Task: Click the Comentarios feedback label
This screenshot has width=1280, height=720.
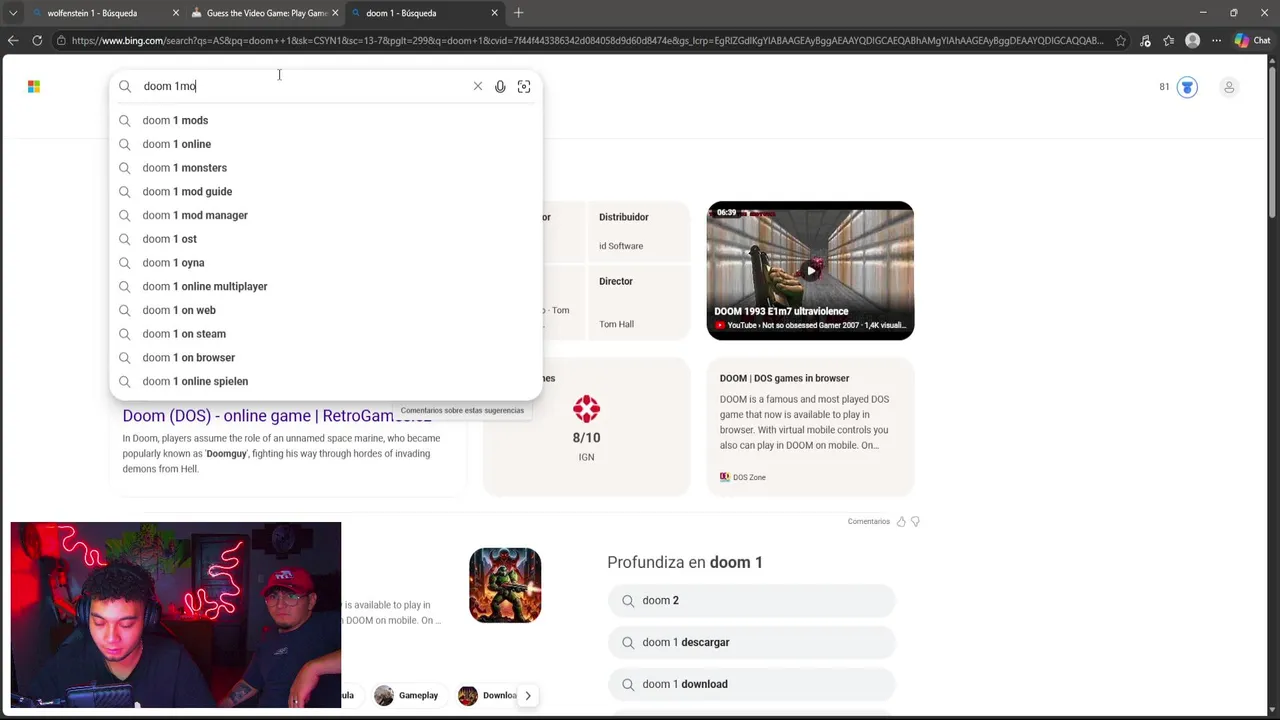Action: [868, 521]
